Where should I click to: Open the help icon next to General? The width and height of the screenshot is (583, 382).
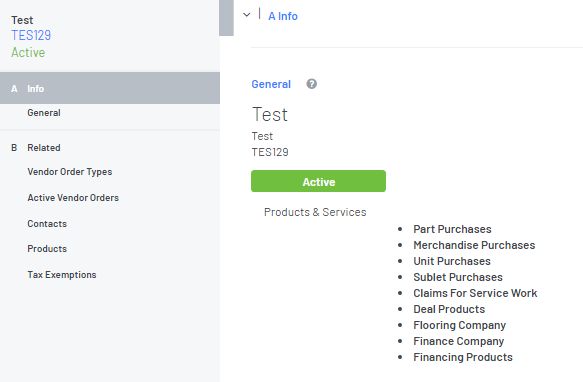(312, 84)
